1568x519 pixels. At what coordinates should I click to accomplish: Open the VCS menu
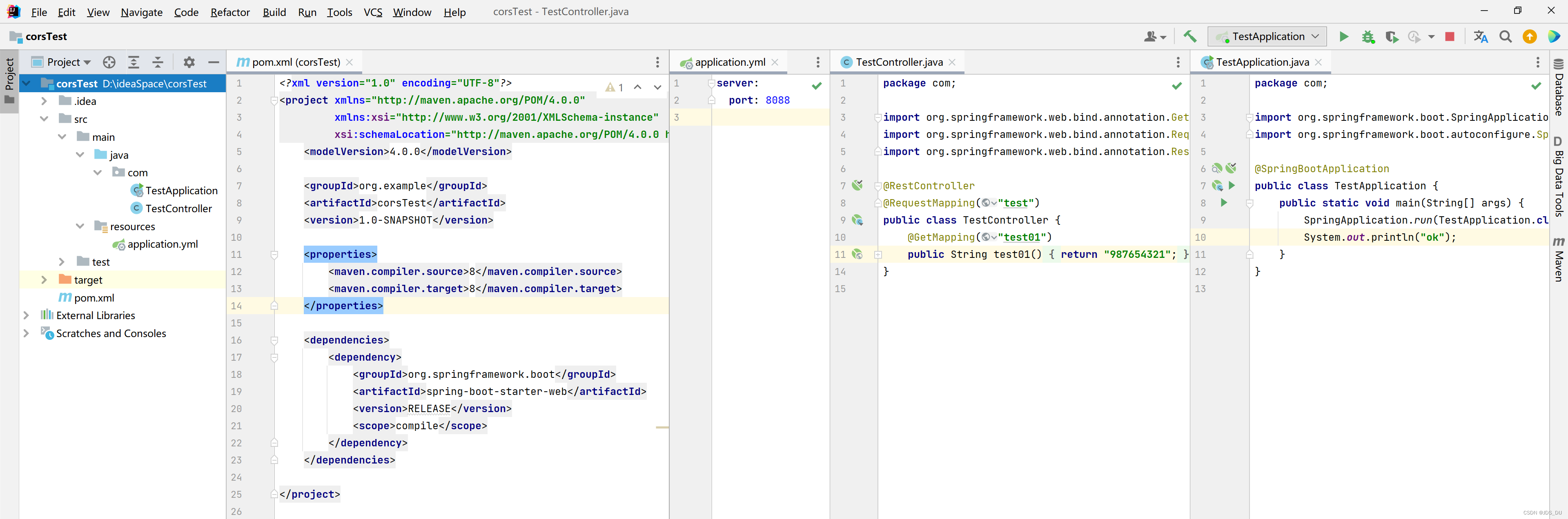pyautogui.click(x=372, y=12)
